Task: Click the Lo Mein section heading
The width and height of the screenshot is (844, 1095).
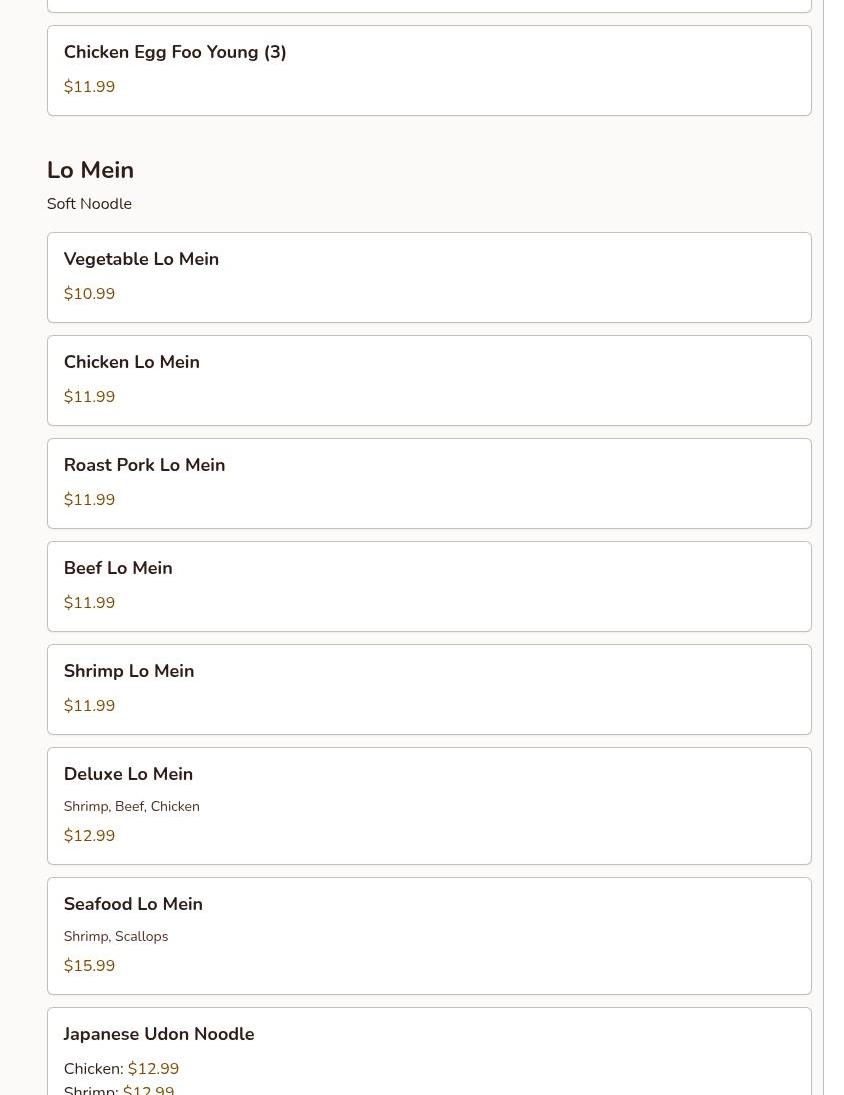Action: 90,170
